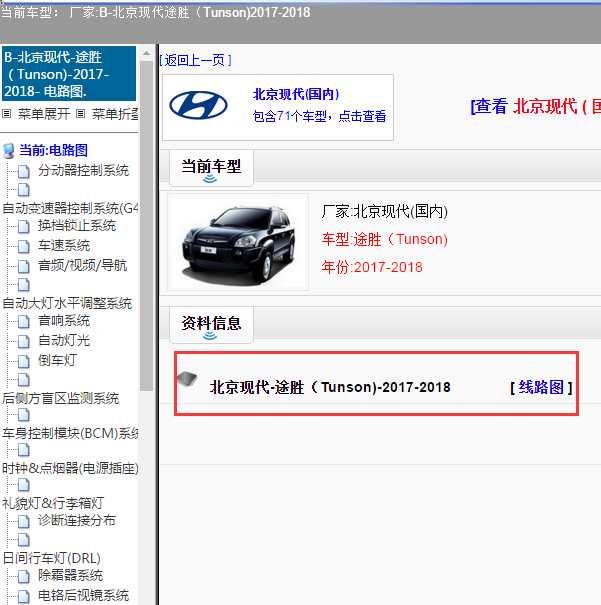The width and height of the screenshot is (601, 605).
Task: Click B-北京现代-途胜 电路图 sidebar title
Action: (x=69, y=74)
